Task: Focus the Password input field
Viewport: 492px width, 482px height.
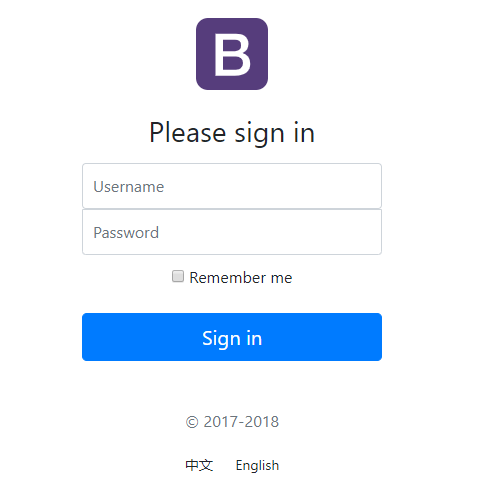Action: tap(232, 232)
